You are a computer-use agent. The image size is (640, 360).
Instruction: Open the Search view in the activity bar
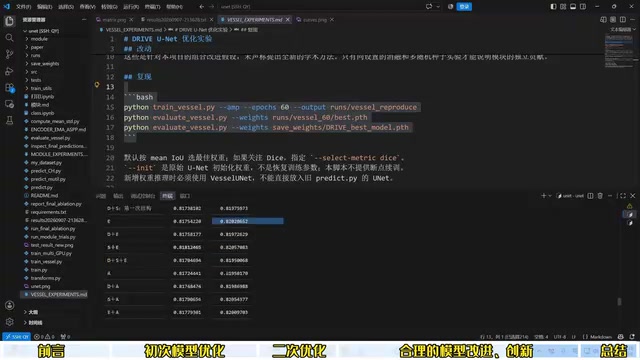click(x=9, y=38)
